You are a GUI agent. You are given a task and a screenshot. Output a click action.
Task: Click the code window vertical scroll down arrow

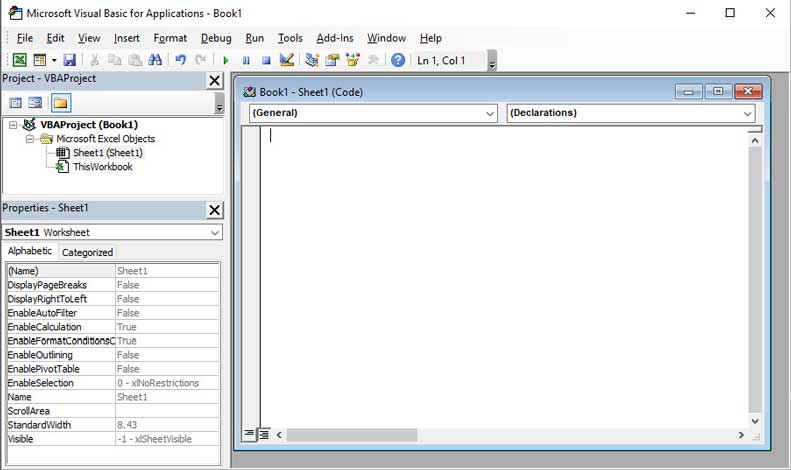click(755, 421)
